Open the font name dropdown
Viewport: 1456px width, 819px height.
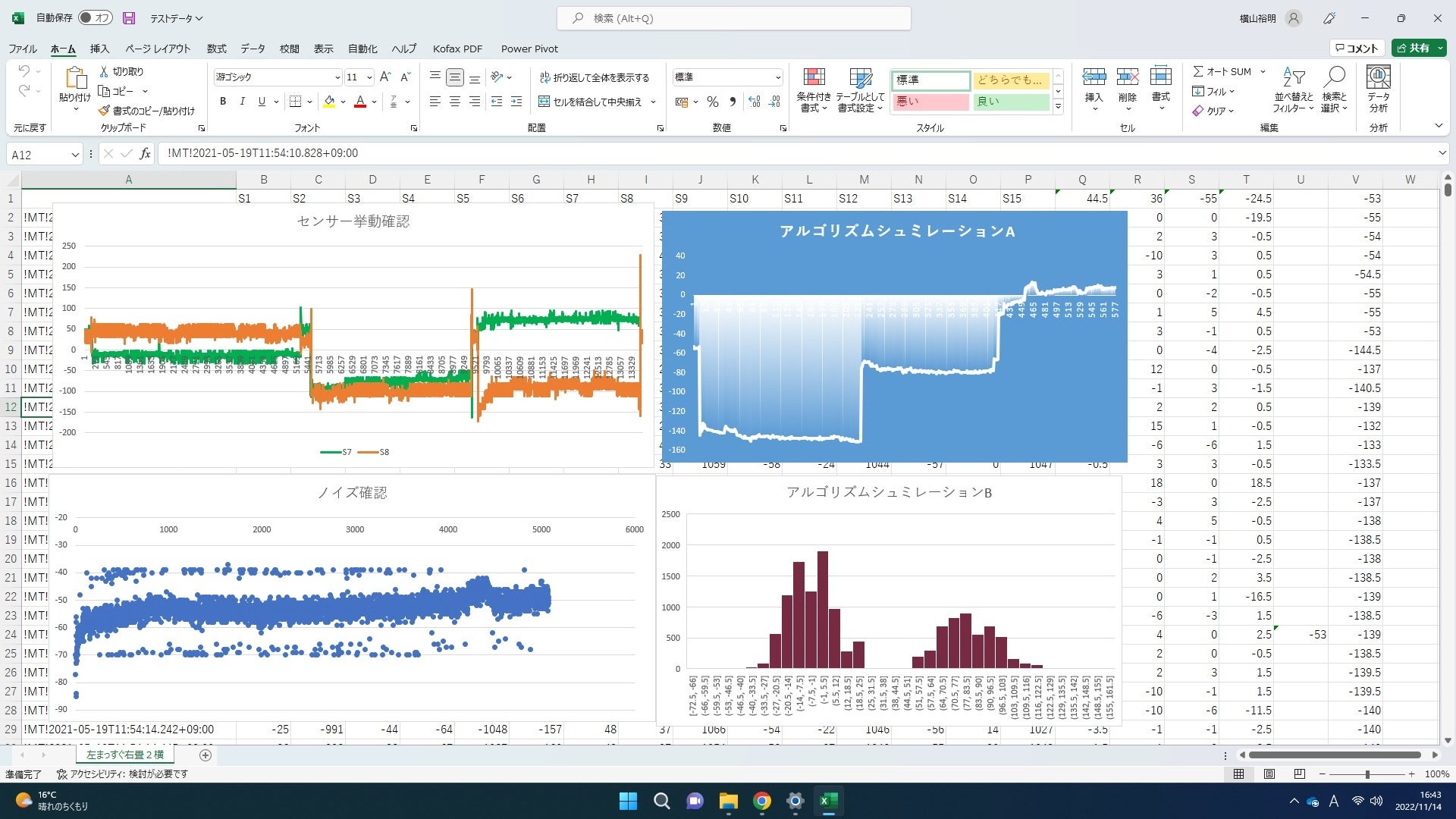point(337,77)
